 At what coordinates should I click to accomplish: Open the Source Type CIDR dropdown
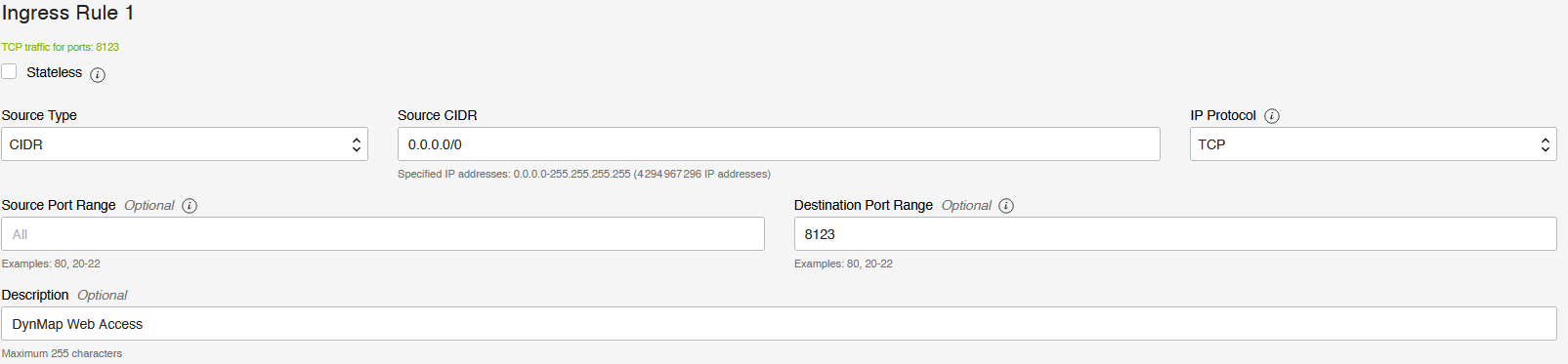(x=185, y=144)
